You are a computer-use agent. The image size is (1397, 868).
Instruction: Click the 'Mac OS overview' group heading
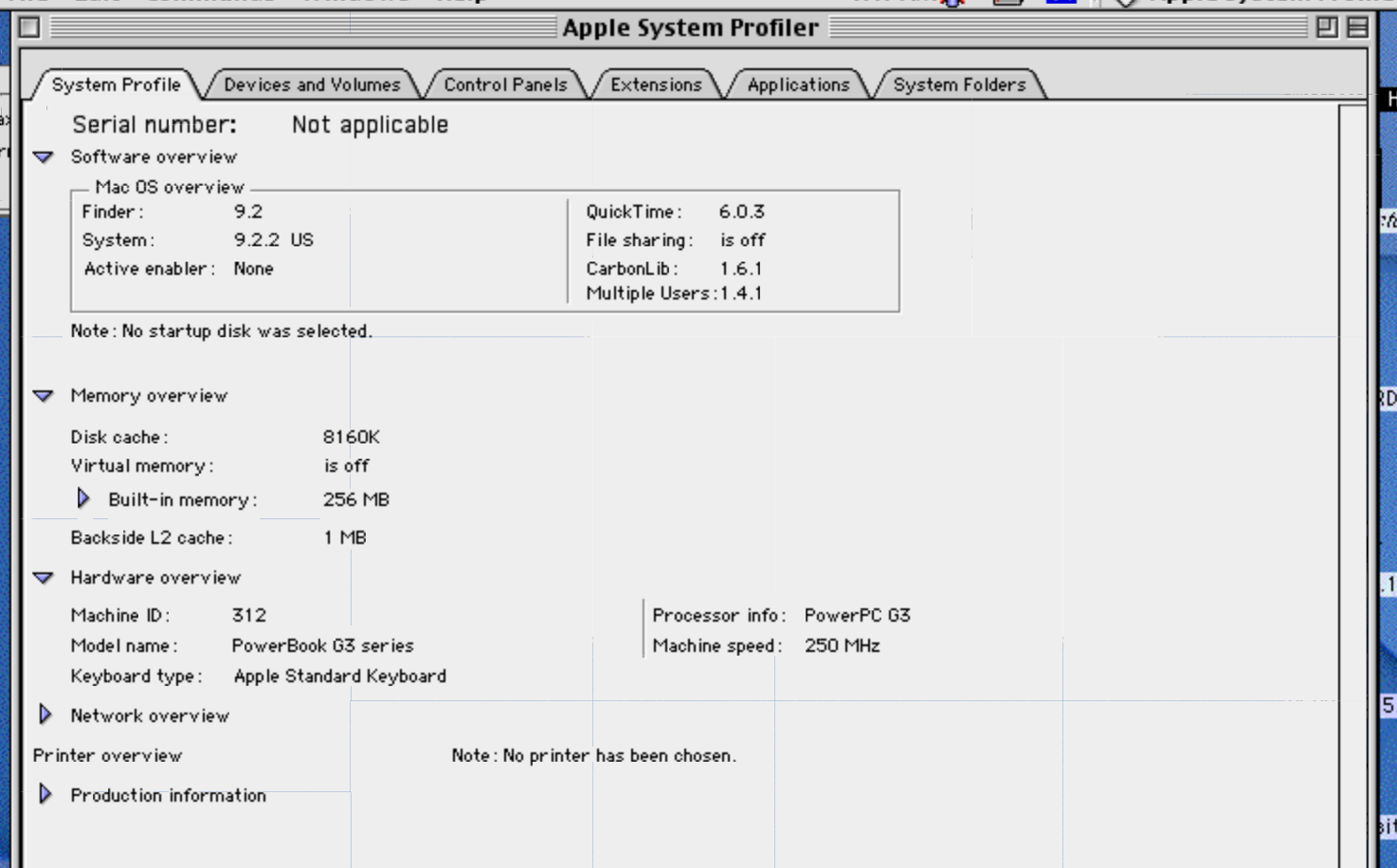(x=170, y=188)
